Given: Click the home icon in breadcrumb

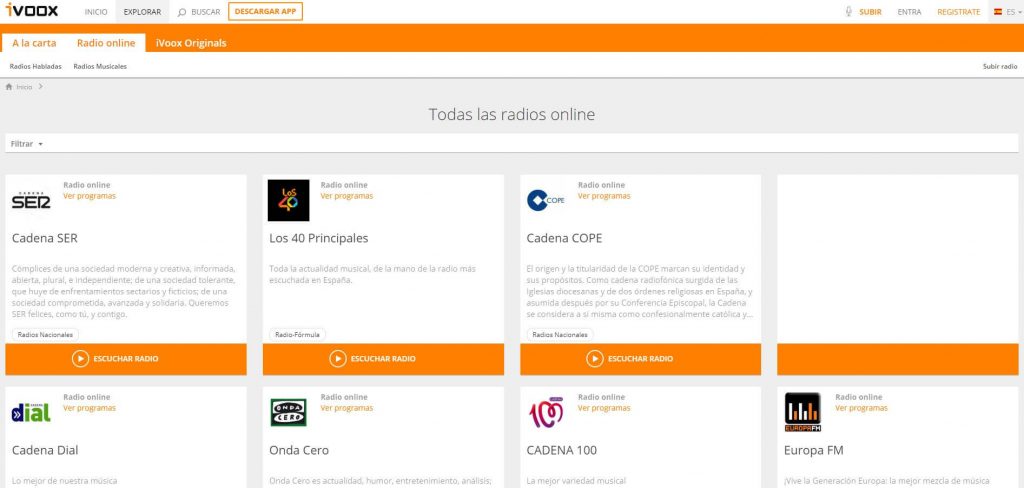Looking at the screenshot, I should (9, 86).
